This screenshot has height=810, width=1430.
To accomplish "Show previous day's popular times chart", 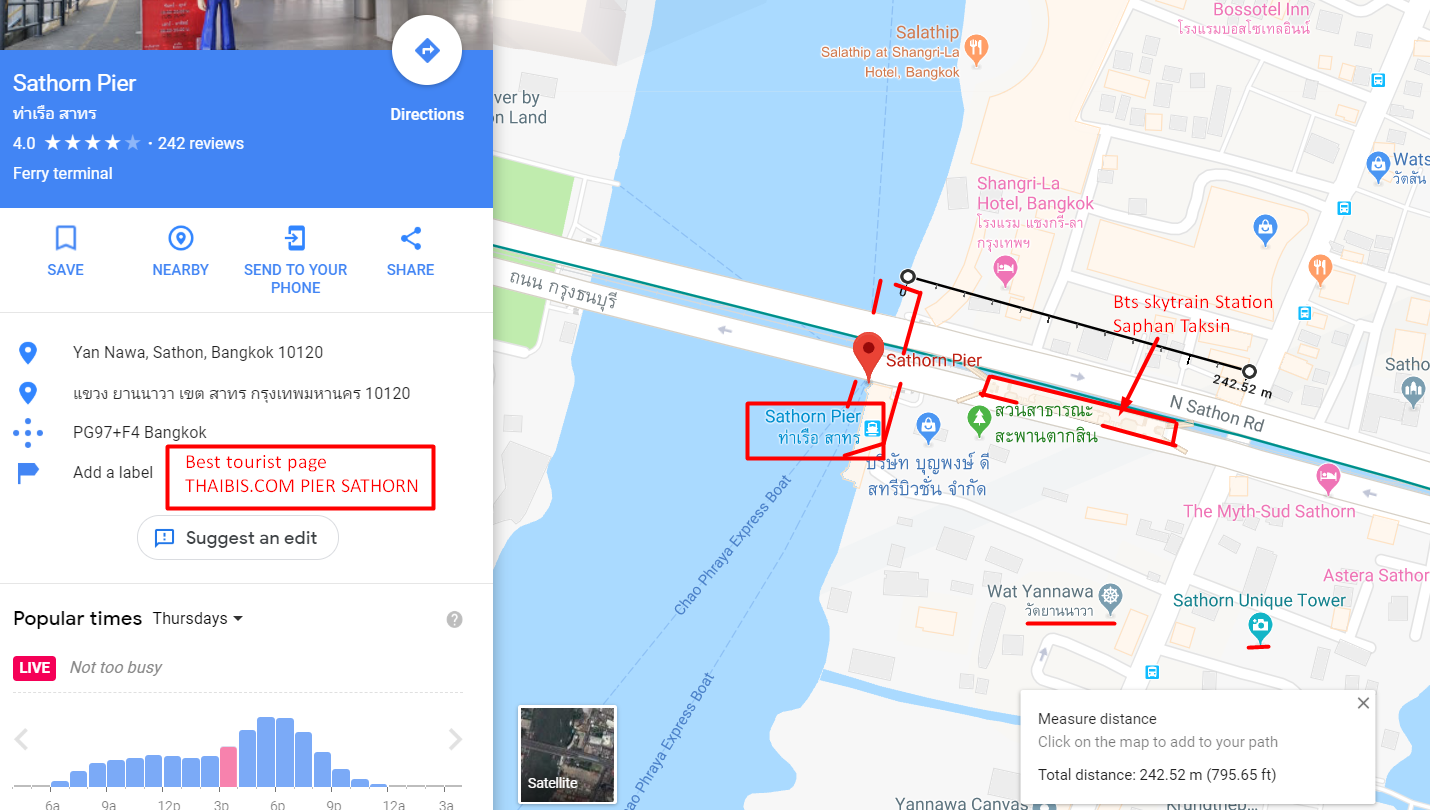I will coord(22,739).
